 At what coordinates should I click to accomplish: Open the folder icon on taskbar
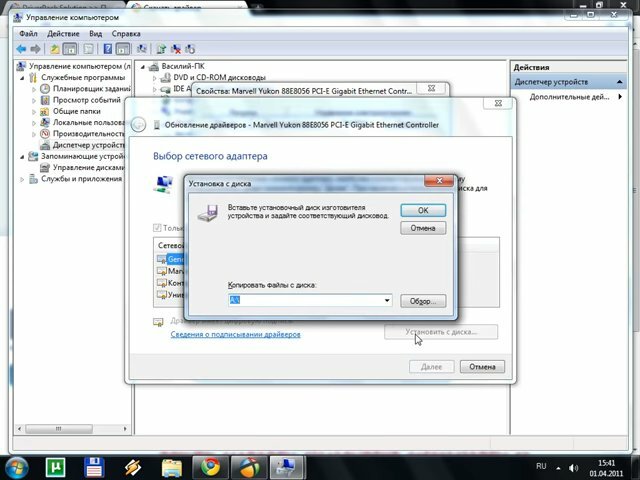pyautogui.click(x=172, y=467)
